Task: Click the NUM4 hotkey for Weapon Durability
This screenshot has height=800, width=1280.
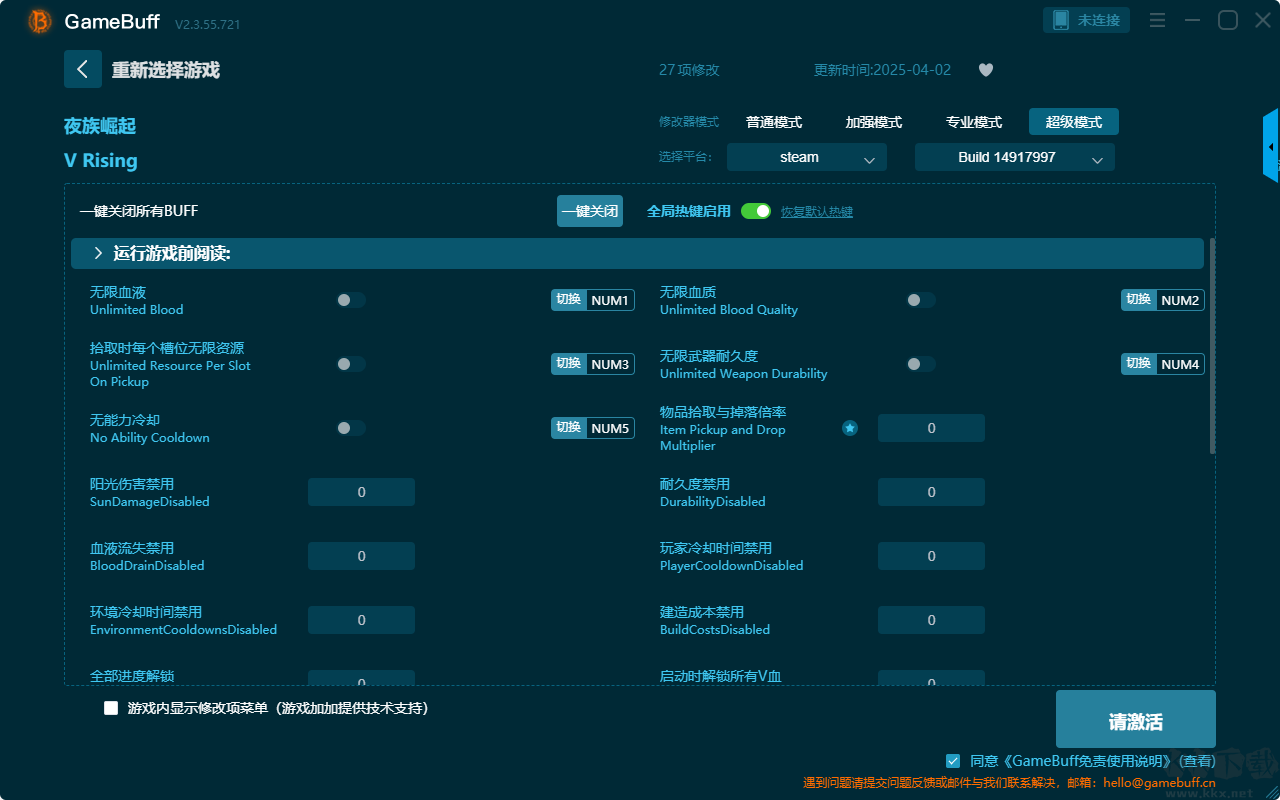Action: (1163, 364)
